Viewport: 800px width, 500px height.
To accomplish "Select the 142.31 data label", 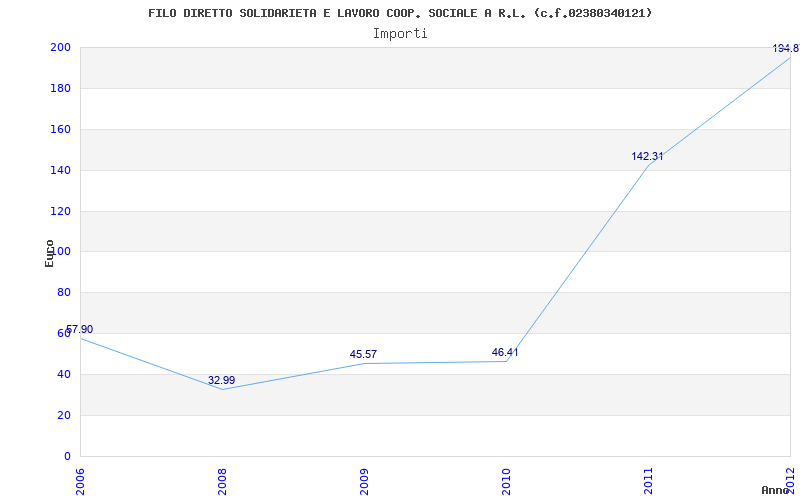I will click(x=647, y=157).
